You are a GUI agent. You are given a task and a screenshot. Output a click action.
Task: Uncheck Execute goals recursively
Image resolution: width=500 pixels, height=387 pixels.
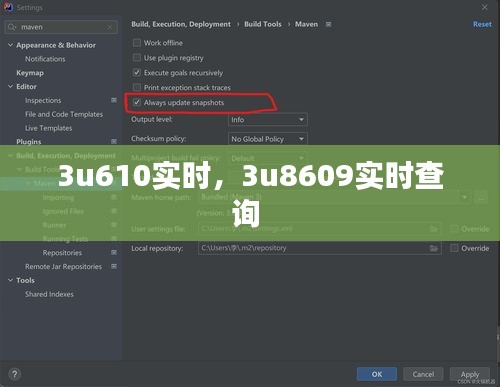137,72
